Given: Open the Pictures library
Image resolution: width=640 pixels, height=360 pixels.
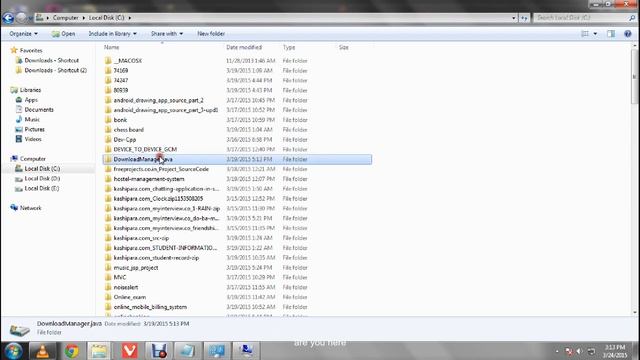Looking at the screenshot, I should (x=34, y=129).
